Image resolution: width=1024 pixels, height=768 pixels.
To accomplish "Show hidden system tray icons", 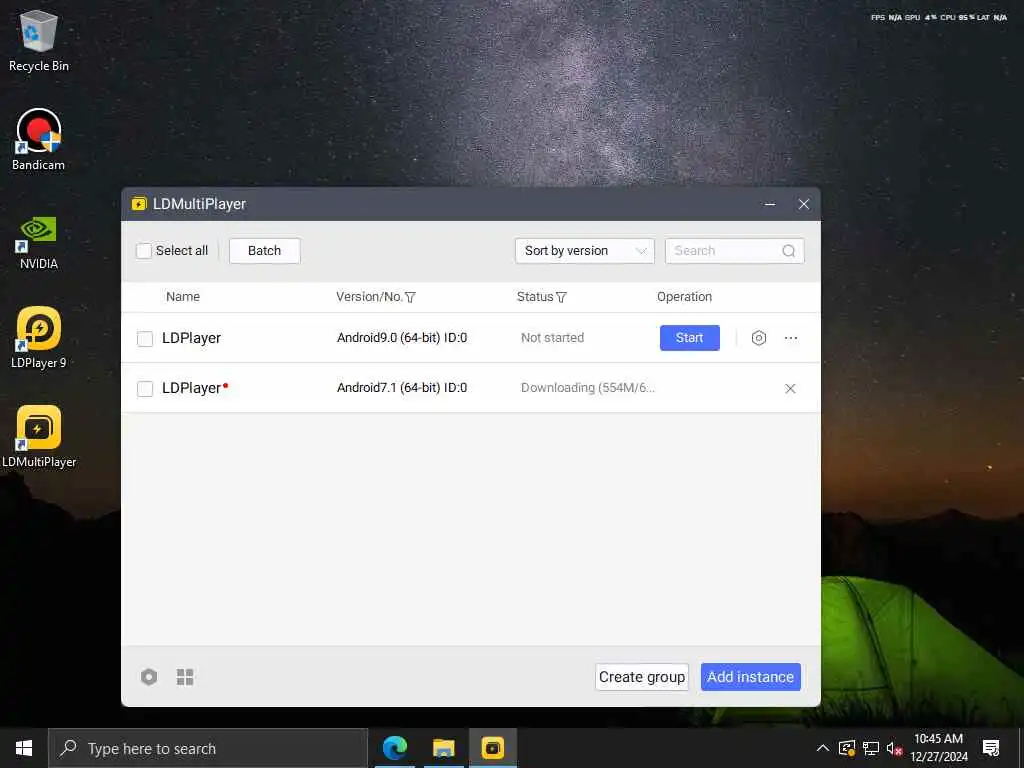I will pos(823,748).
